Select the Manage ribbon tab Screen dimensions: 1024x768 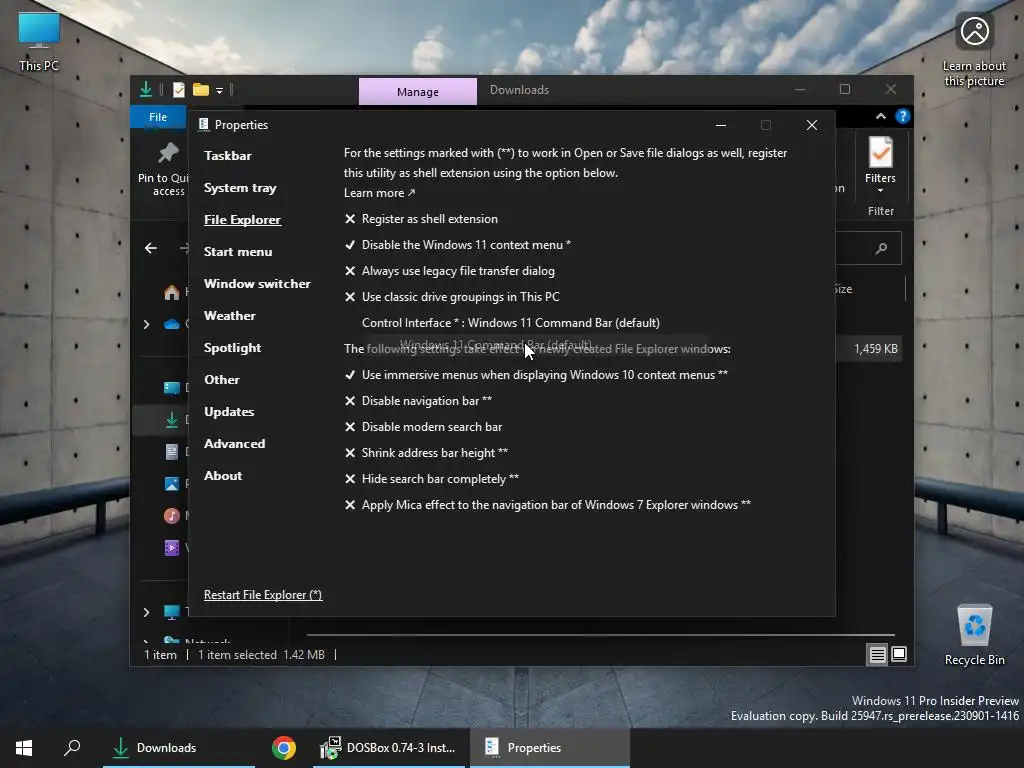(418, 91)
